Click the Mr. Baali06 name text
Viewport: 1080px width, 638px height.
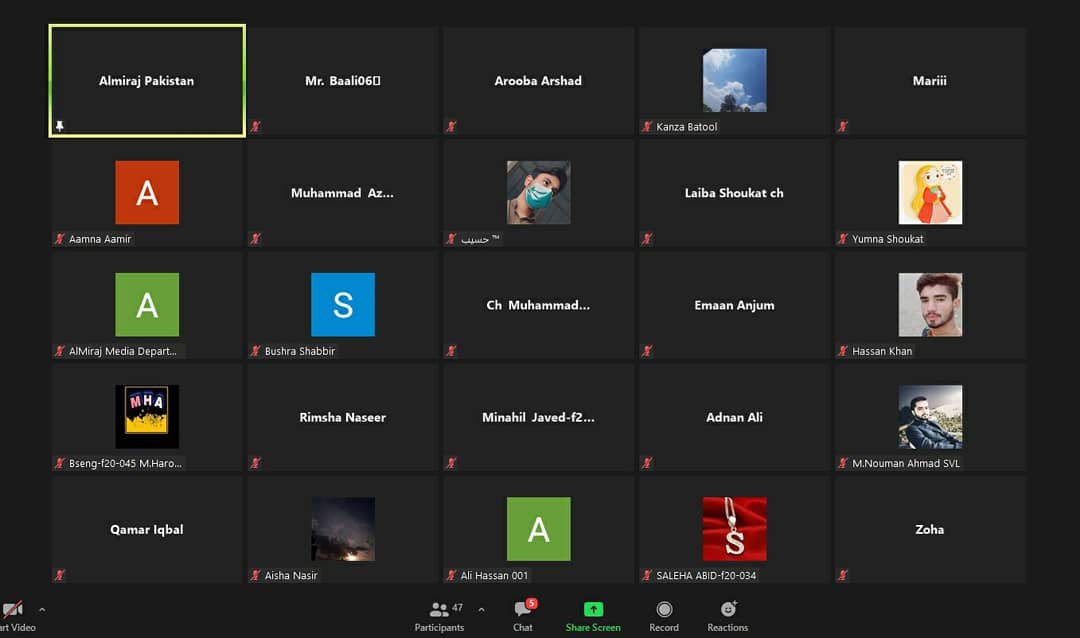coord(342,81)
